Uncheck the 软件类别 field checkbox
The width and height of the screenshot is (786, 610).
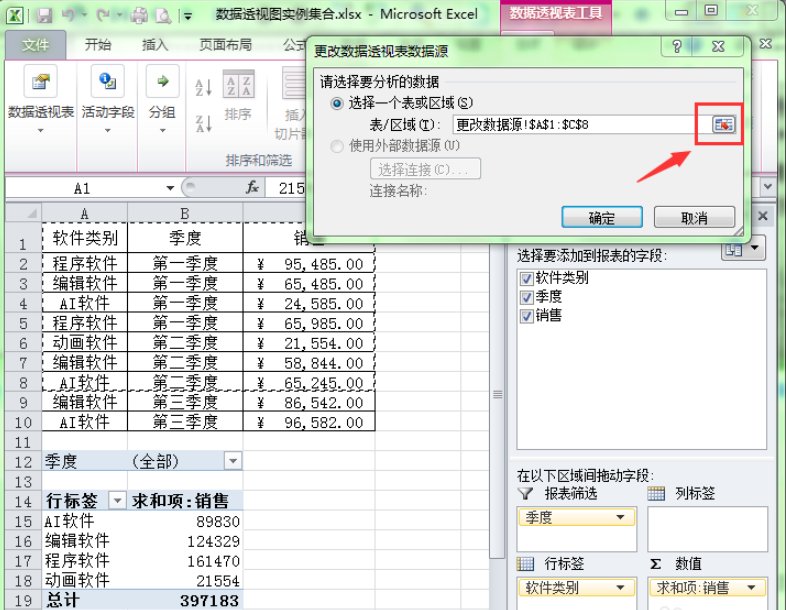[526, 278]
